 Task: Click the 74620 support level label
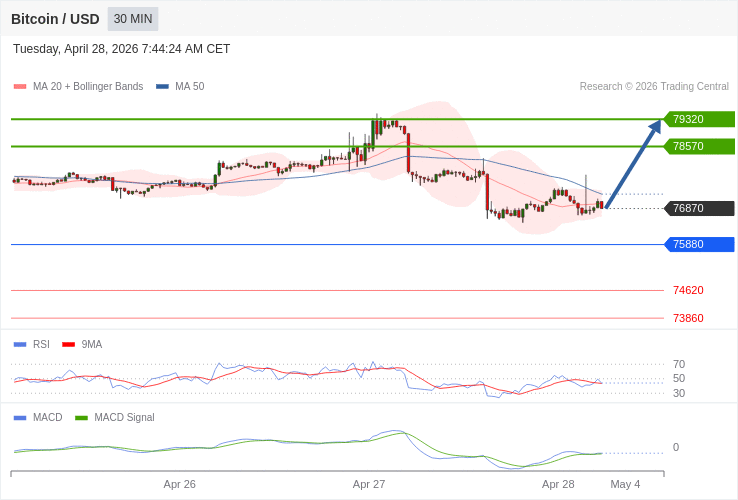(688, 290)
